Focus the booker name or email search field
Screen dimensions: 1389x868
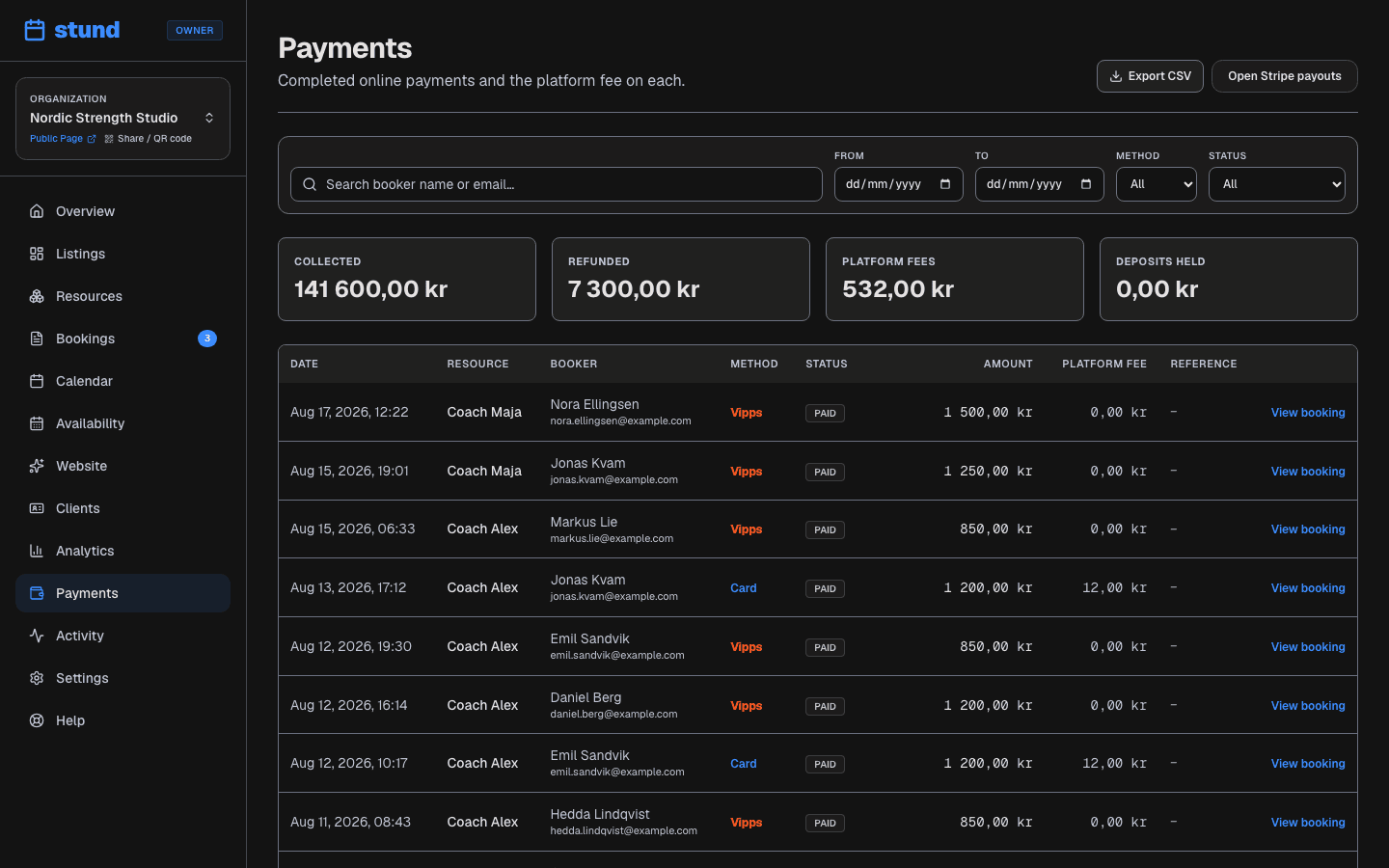tap(557, 184)
